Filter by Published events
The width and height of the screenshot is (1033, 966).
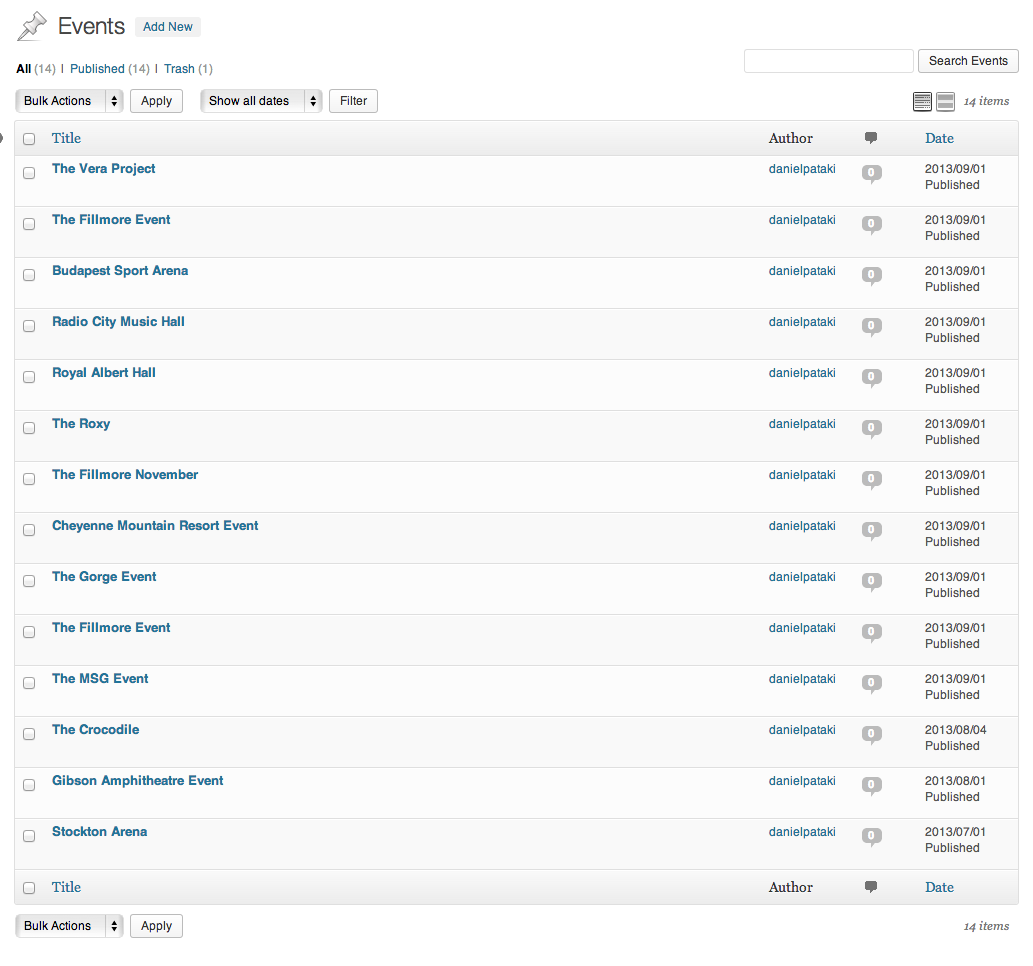97,69
